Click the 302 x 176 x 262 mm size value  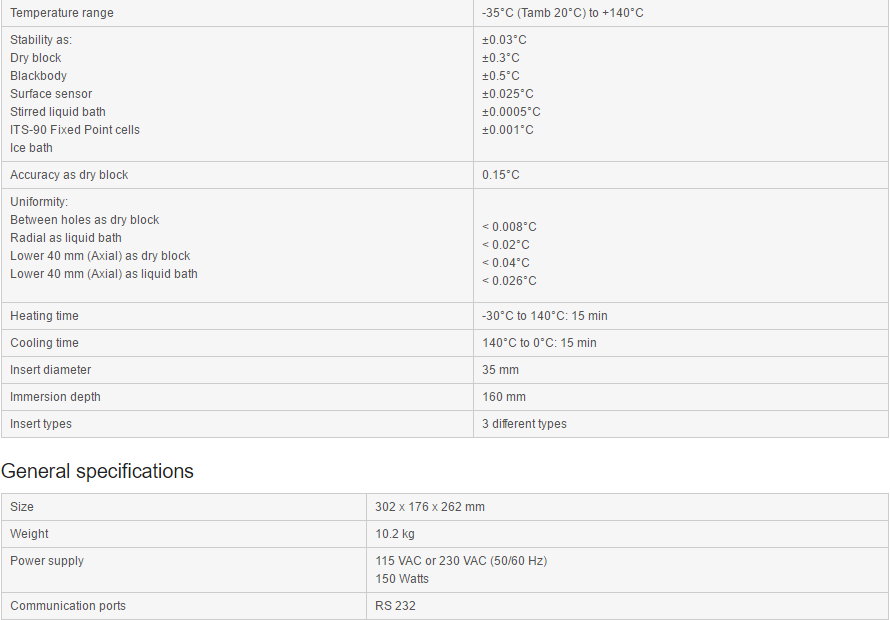point(430,507)
